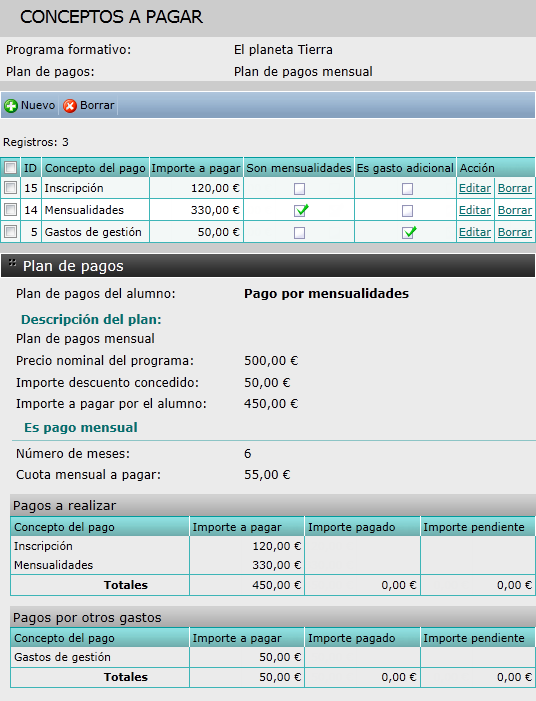Image resolution: width=536 pixels, height=701 pixels.
Task: Click the green Nuevo plus icon
Action: 11,106
